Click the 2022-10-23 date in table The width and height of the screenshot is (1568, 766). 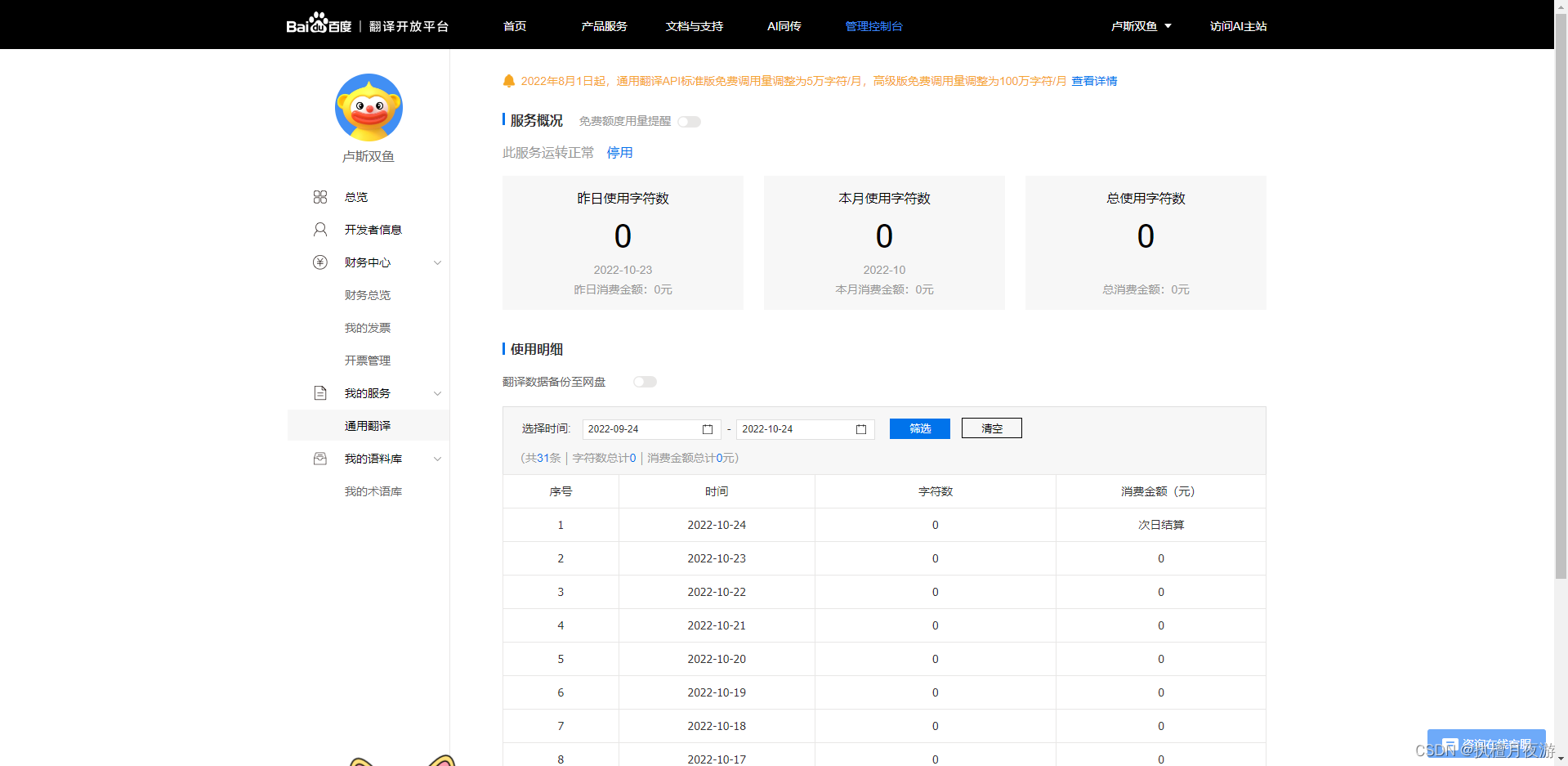717,558
